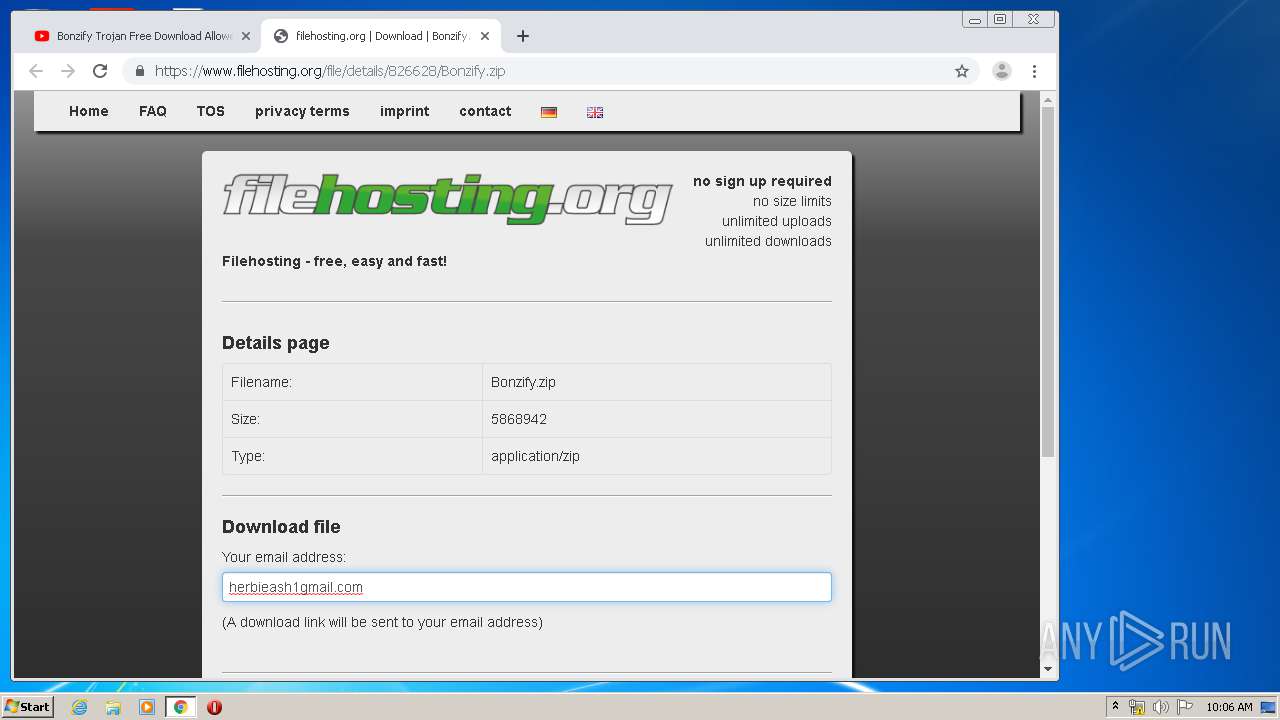Switch language with the UK flag
The width and height of the screenshot is (1280, 720).
coord(595,112)
